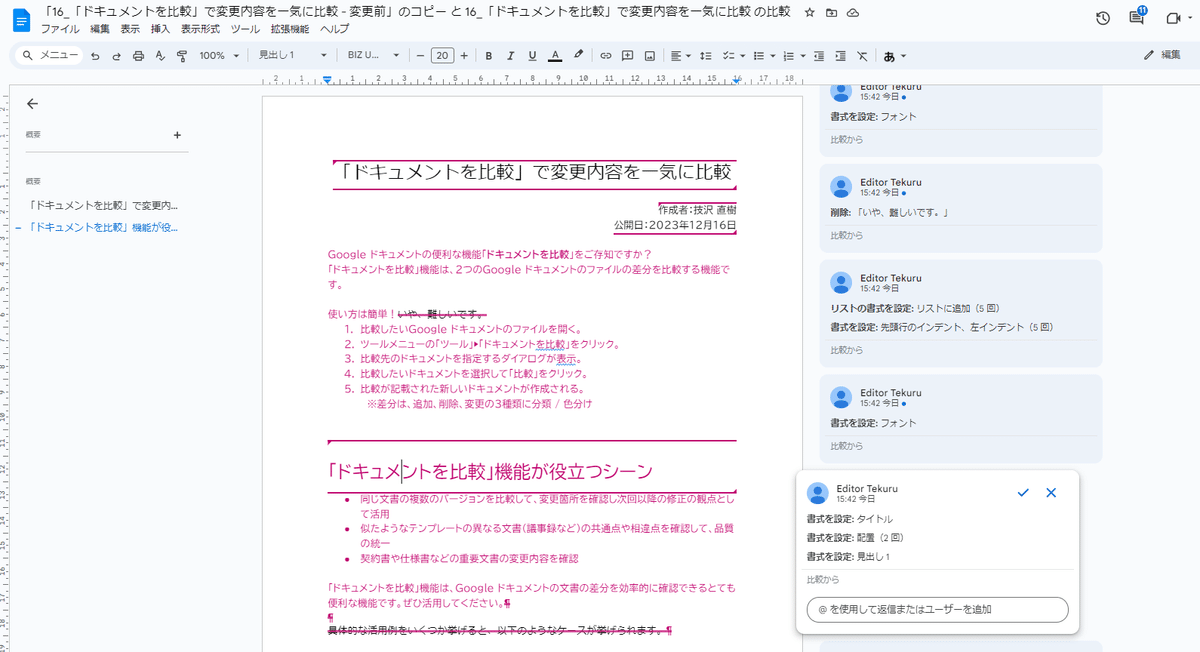Decrease font size with minus button
This screenshot has width=1200, height=652.
tap(421, 56)
